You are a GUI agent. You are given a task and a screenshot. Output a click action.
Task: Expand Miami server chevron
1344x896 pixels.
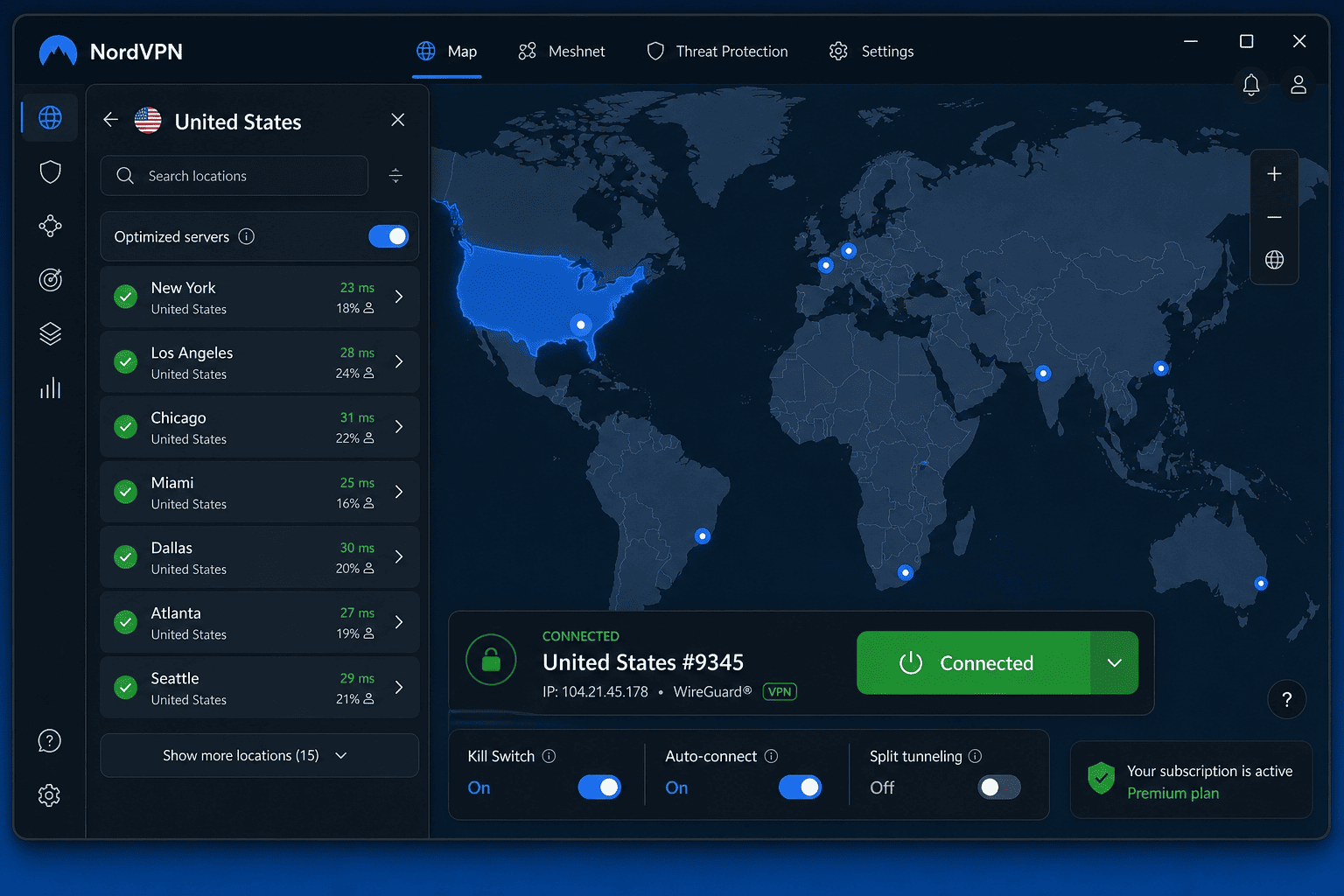(x=399, y=492)
